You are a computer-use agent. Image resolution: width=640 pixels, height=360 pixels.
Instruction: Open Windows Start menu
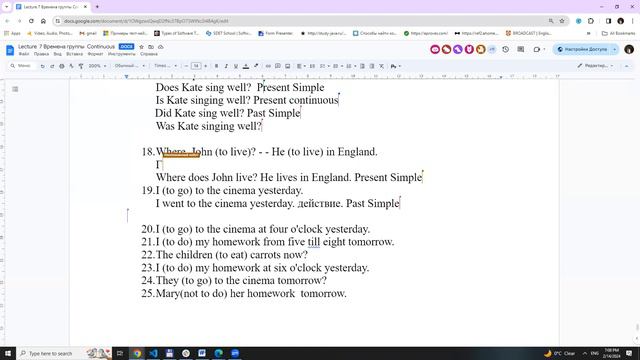click(8, 353)
